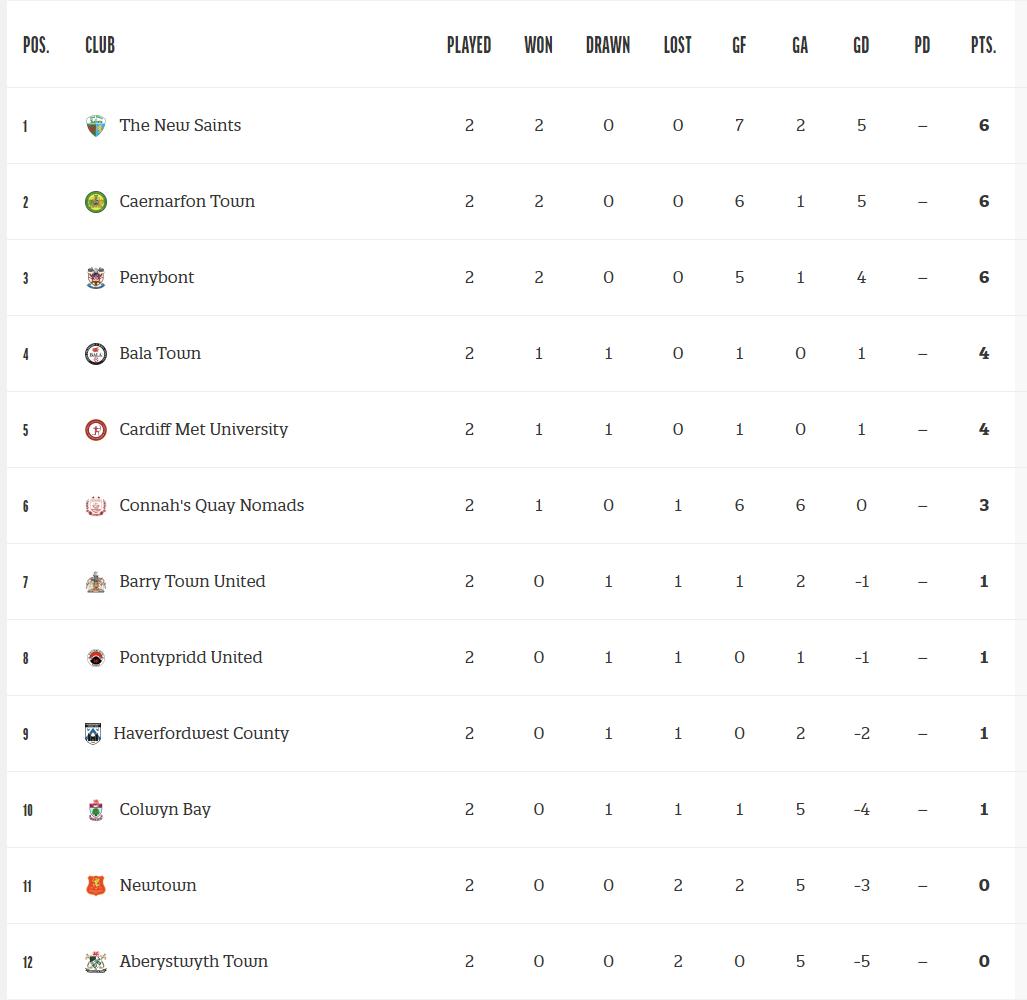
Task: Click Connah's Quay Nomads badge
Action: pos(96,506)
